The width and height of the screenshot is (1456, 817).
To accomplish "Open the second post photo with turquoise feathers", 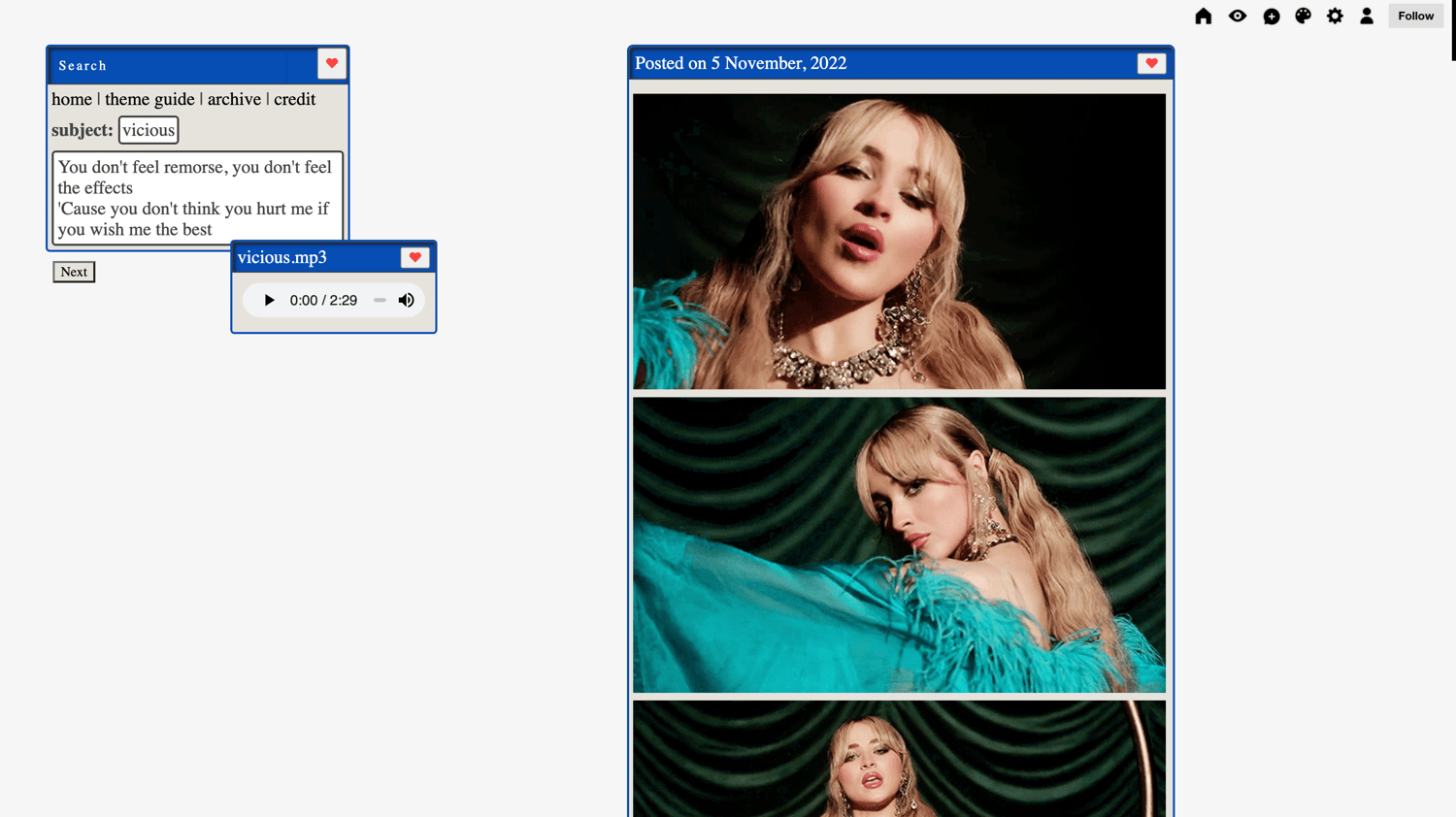I will coord(899,545).
